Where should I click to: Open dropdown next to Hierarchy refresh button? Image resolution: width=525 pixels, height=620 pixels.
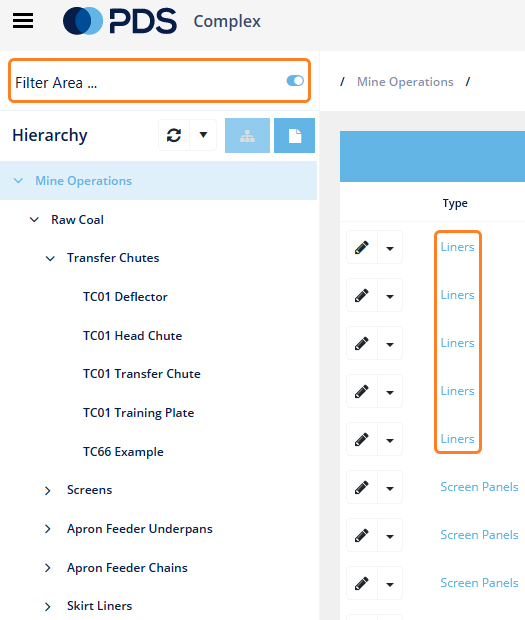point(203,135)
